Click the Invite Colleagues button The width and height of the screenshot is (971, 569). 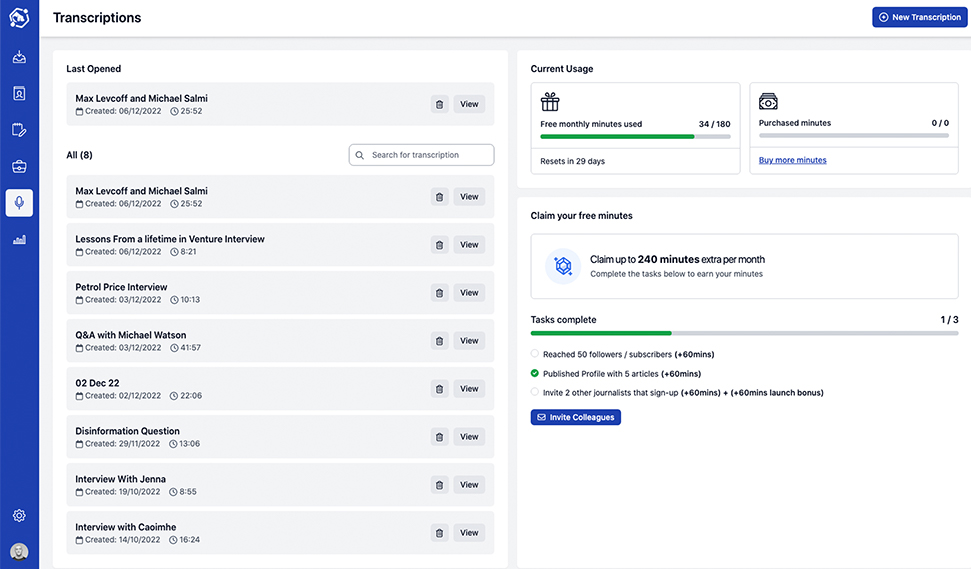[x=575, y=417]
